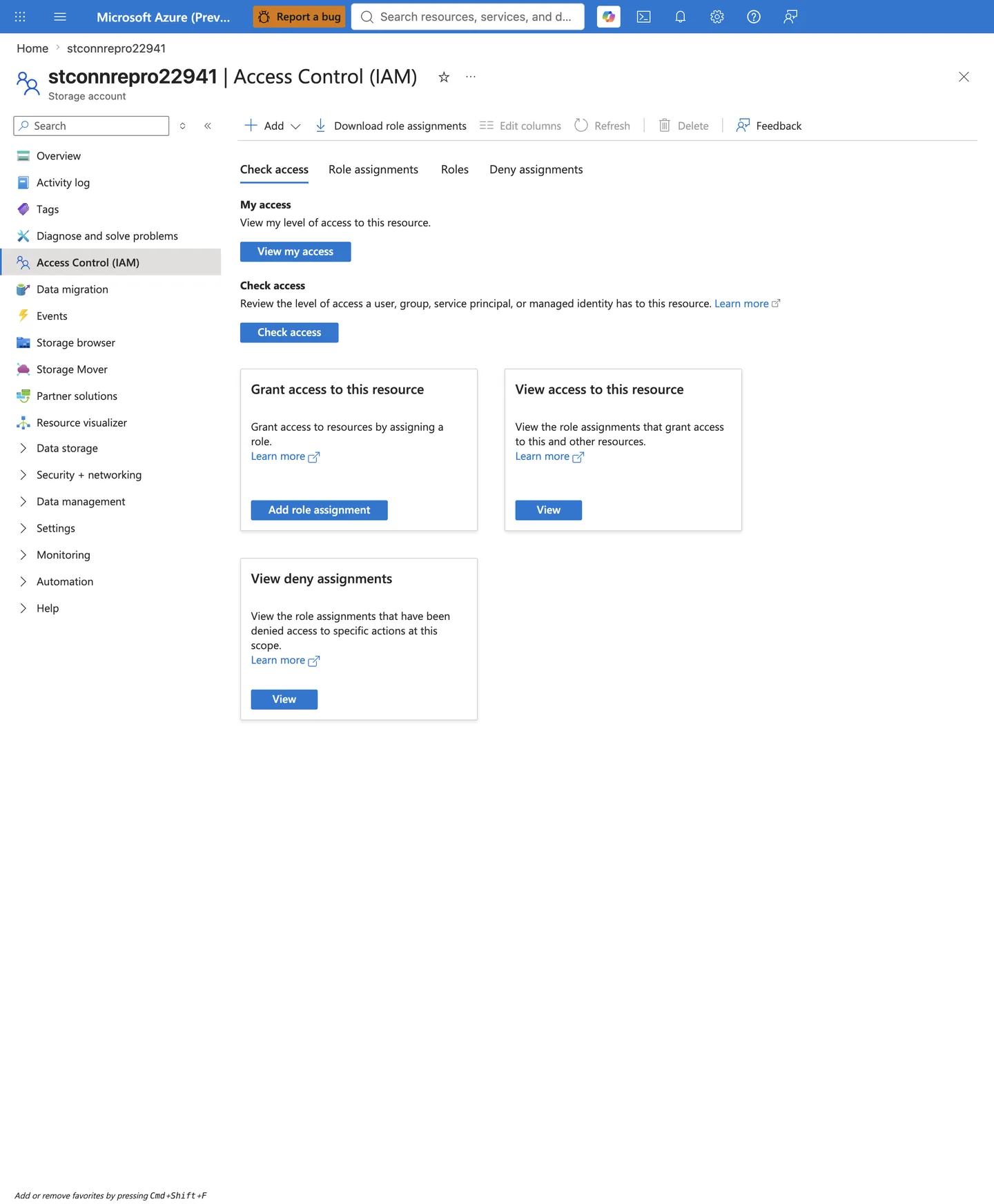Open the Azure apps grid launcher icon

tap(20, 17)
